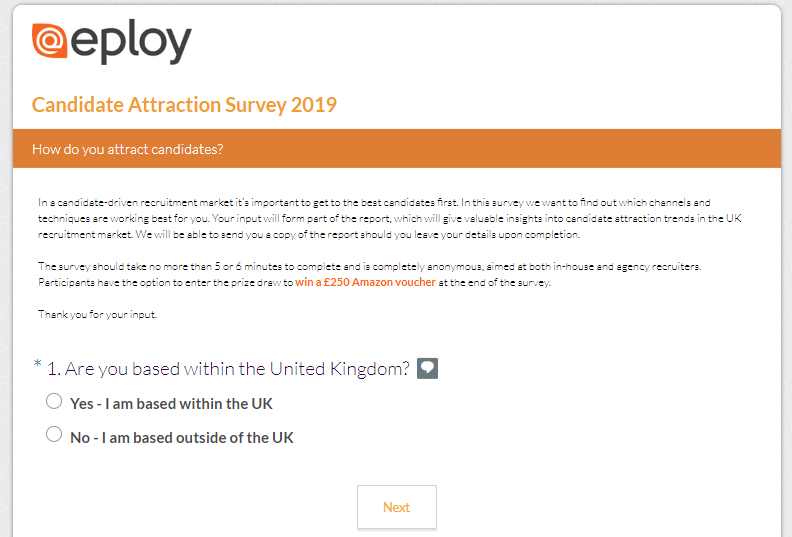The image size is (792, 537).
Task: Click the sentence starting 'The survey should take no more'
Action: pyautogui.click(x=370, y=266)
